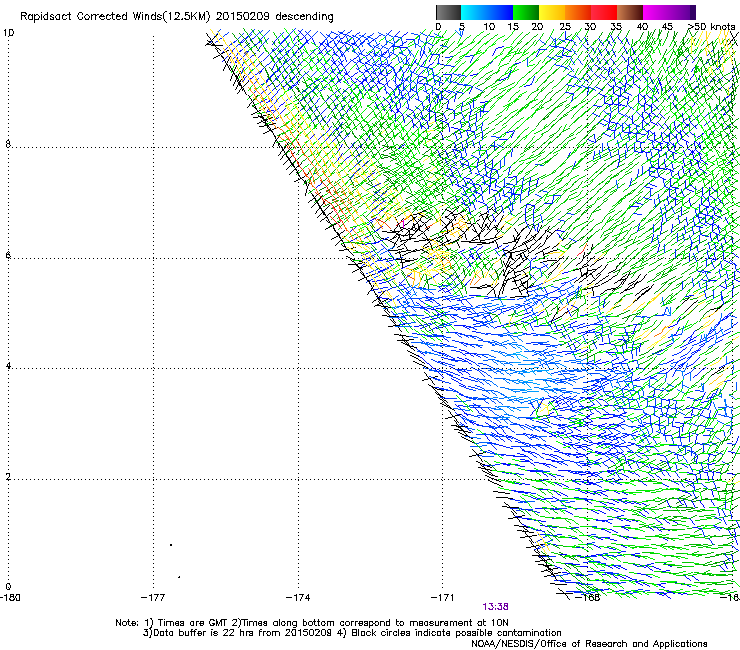
Task: Click the '0' latitude axis label
Action: [x=8, y=587]
